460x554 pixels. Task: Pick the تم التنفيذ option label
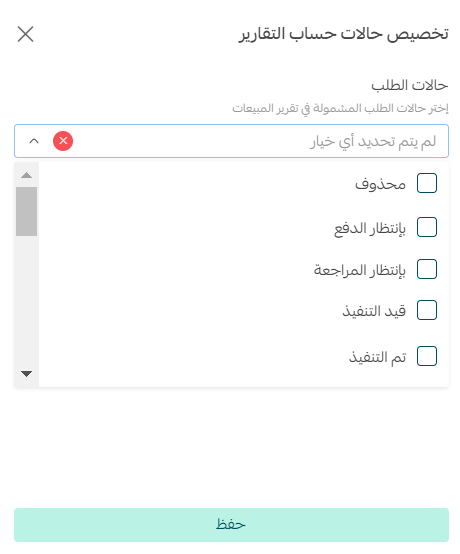(x=377, y=357)
